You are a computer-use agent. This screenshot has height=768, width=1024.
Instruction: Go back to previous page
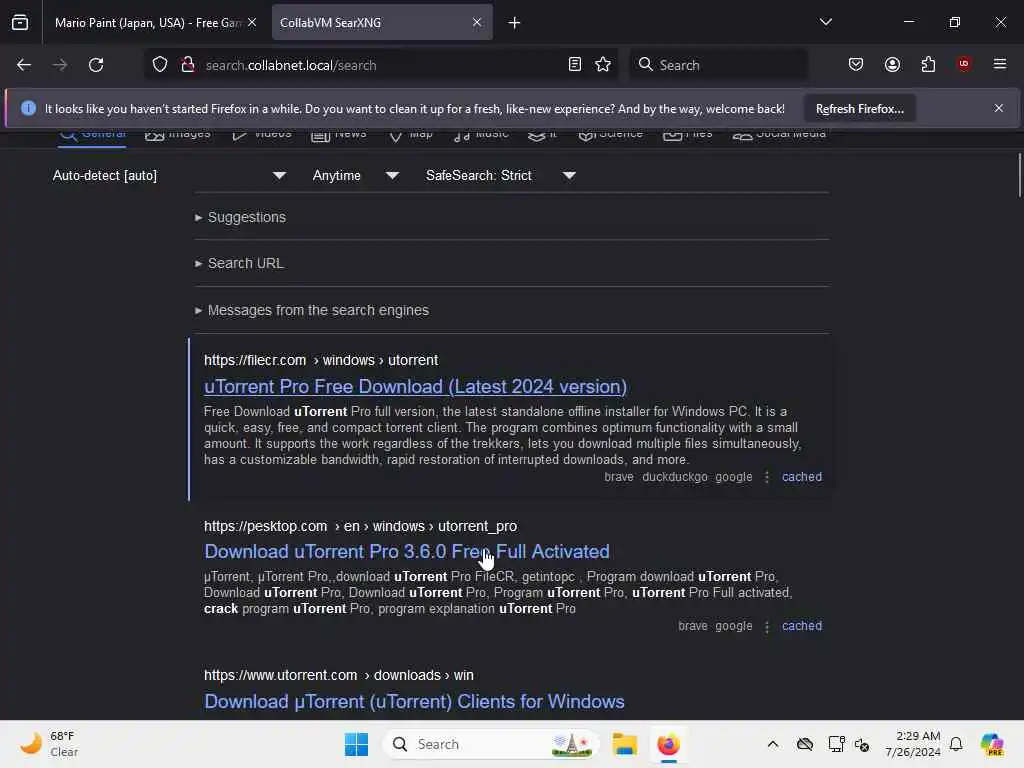point(24,65)
